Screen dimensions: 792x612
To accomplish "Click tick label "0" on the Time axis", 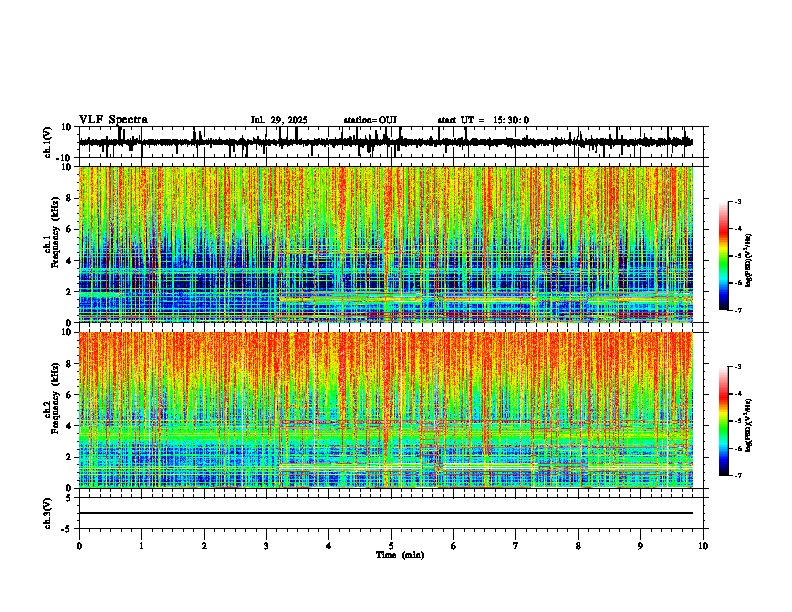I will [79, 546].
